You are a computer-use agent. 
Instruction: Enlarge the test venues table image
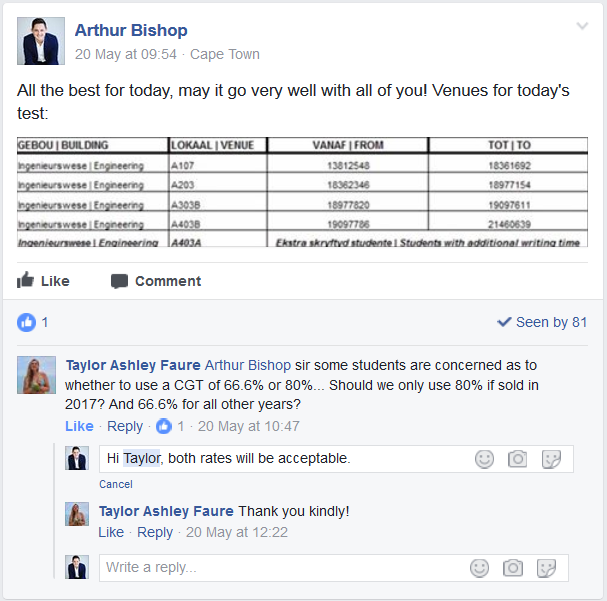[302, 192]
